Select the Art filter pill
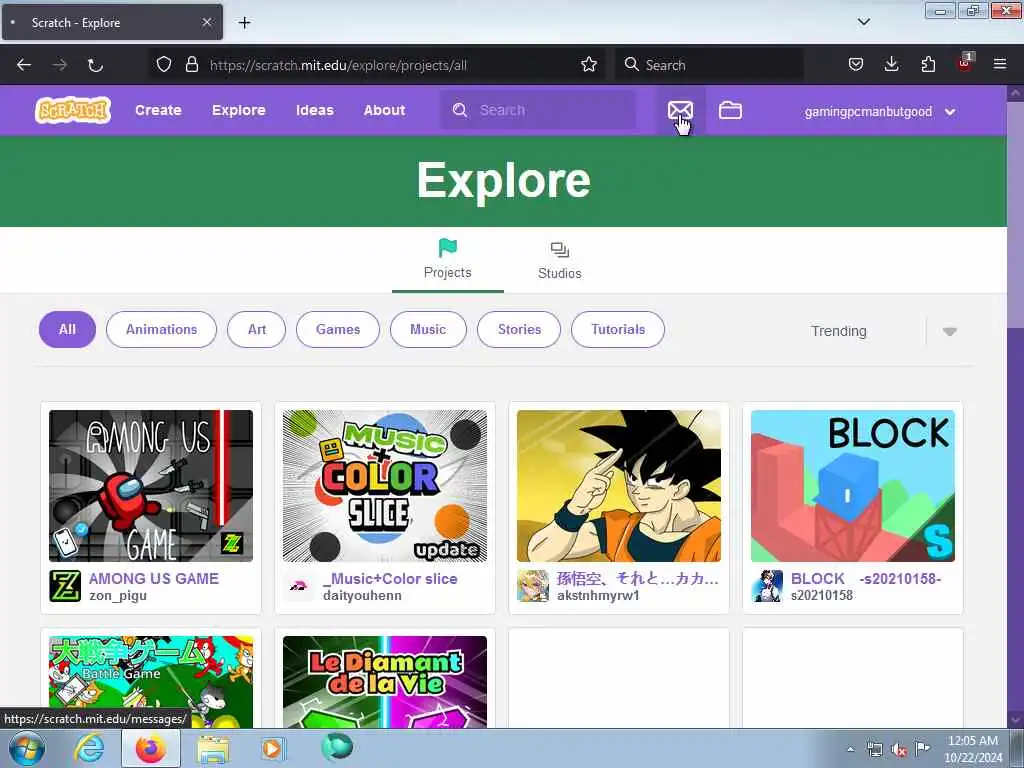Image resolution: width=1024 pixels, height=768 pixels. point(257,329)
